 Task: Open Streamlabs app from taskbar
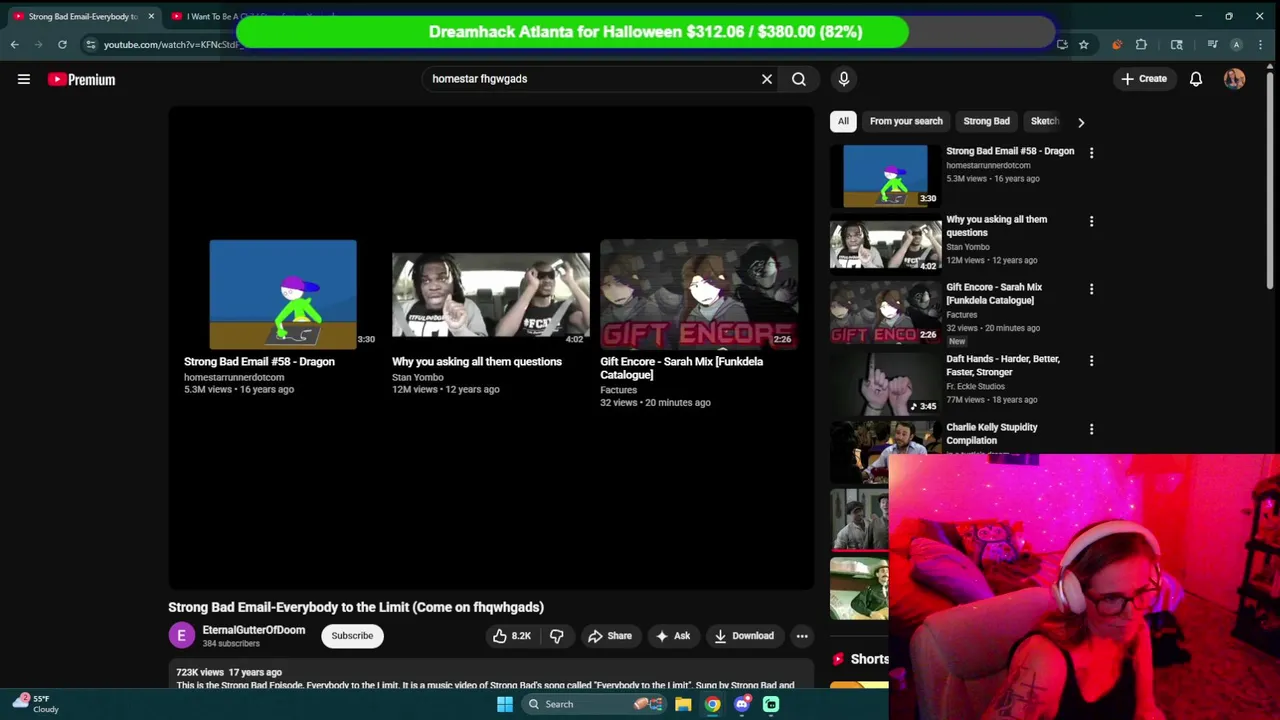tap(771, 704)
